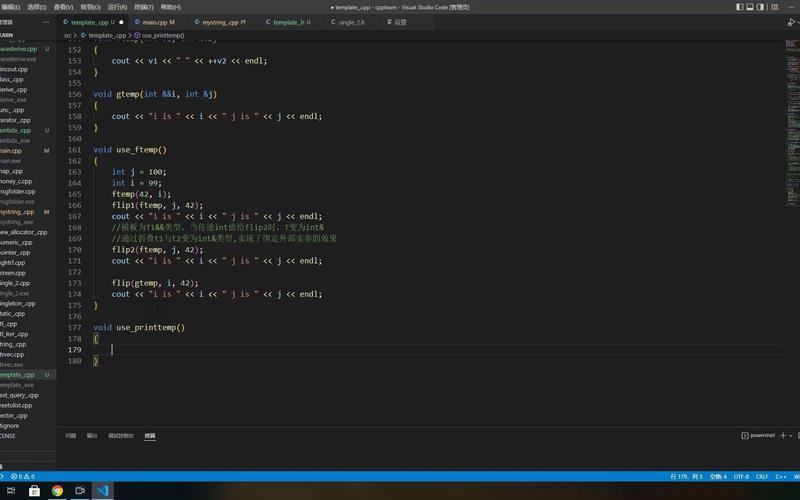The image size is (800, 500).
Task: Click the 'void use_ftemp()' function name
Action: click(x=141, y=150)
